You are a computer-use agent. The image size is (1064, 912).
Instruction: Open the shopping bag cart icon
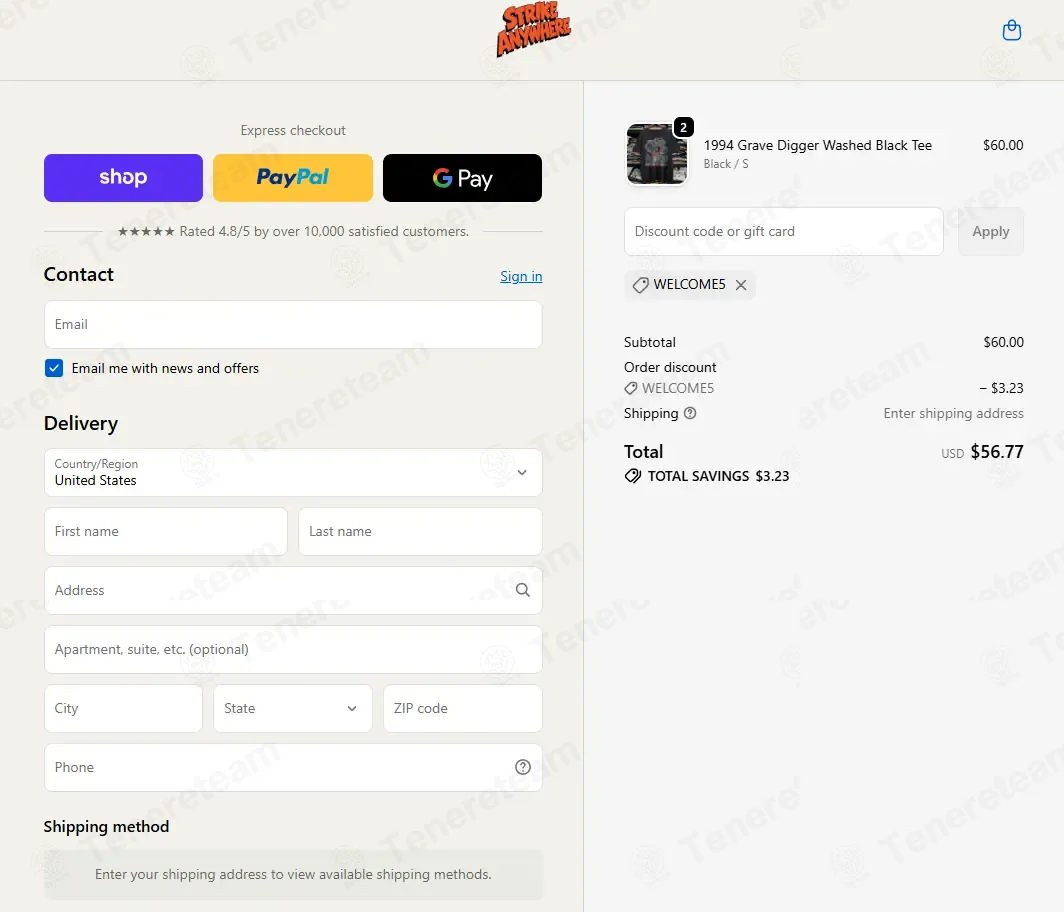[1011, 31]
